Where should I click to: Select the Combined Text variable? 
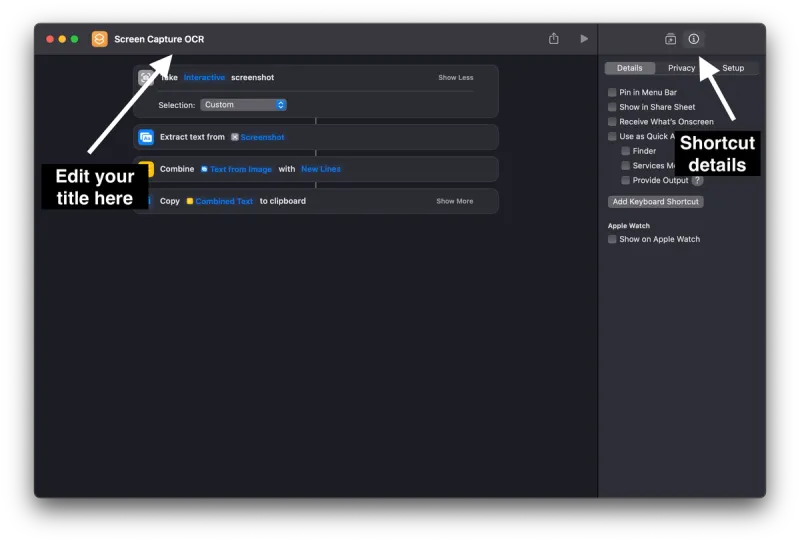point(220,201)
